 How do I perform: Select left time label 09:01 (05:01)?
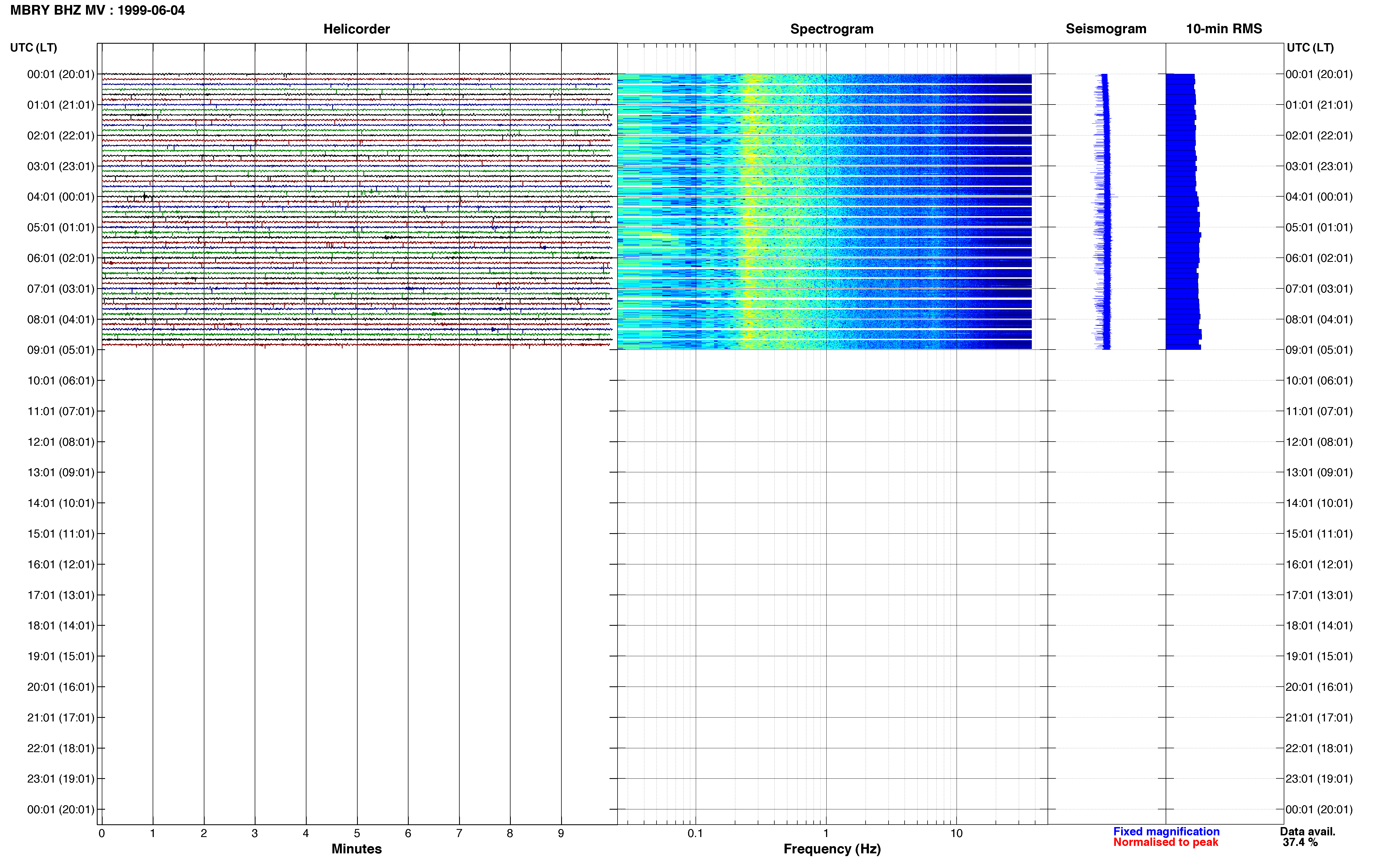point(61,350)
